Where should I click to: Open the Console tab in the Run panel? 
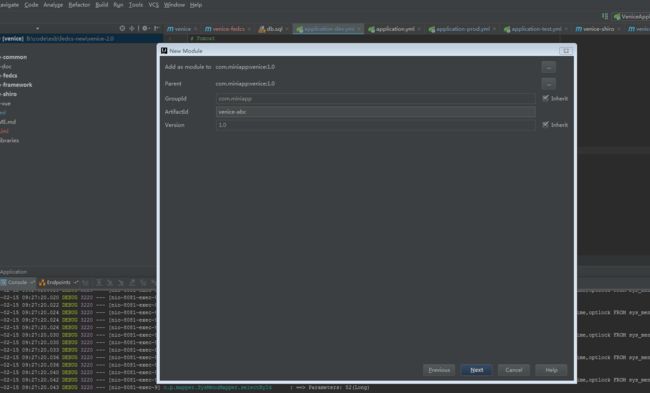click(17, 282)
